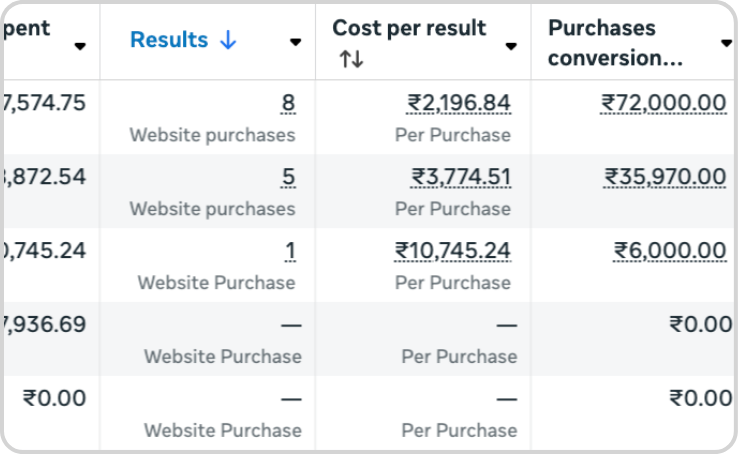The width and height of the screenshot is (738, 454).
Task: Open the Results column dropdown caret
Action: 295,43
